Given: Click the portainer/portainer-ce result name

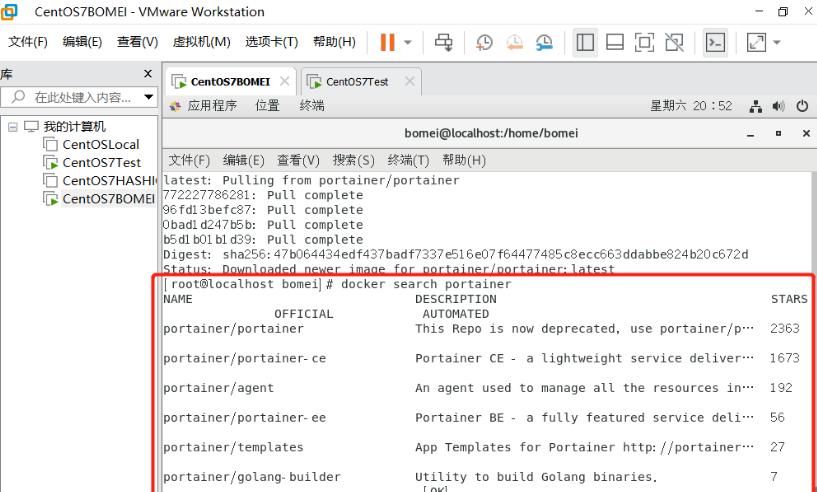Looking at the screenshot, I should click(x=244, y=359).
